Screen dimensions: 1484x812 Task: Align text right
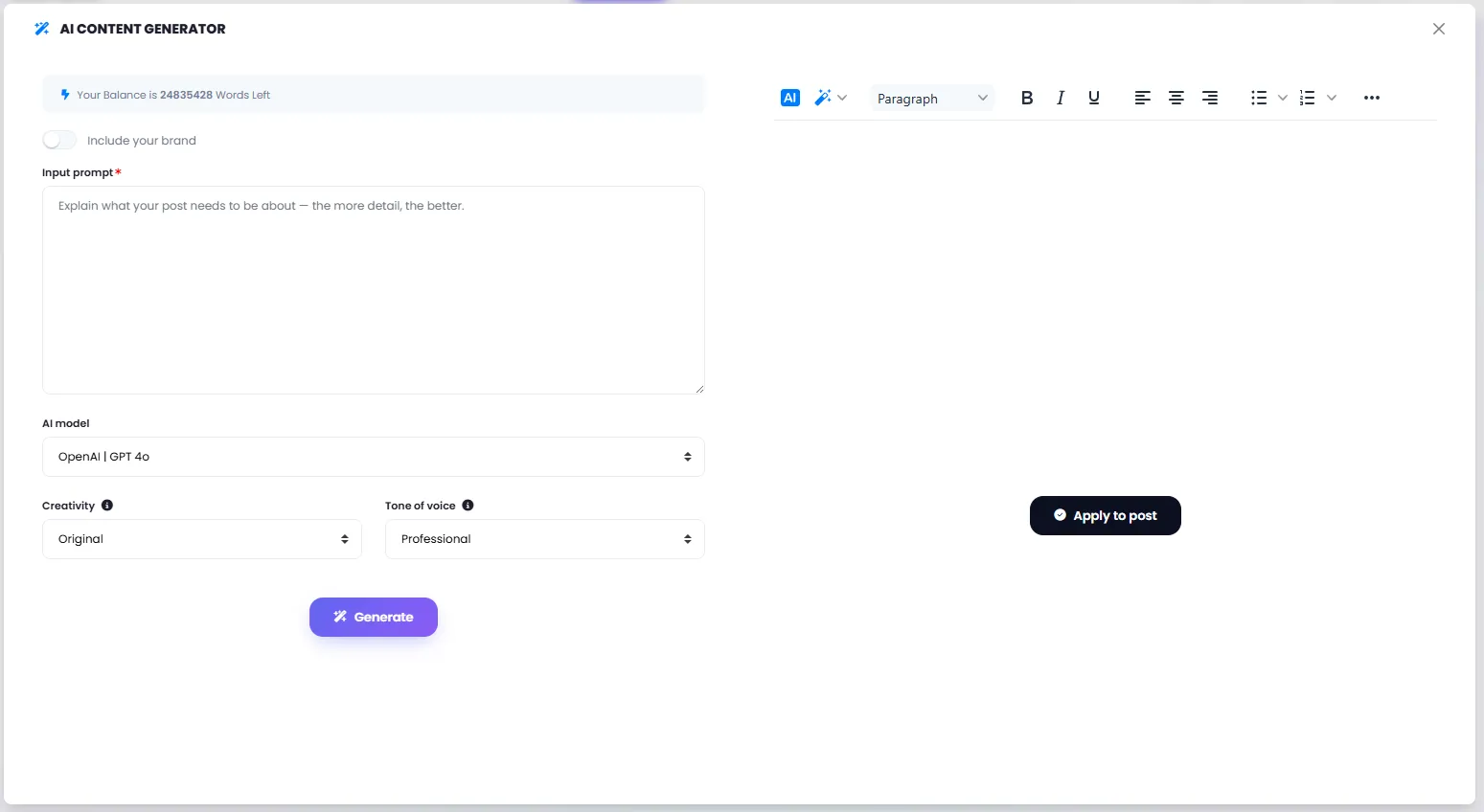[x=1210, y=98]
